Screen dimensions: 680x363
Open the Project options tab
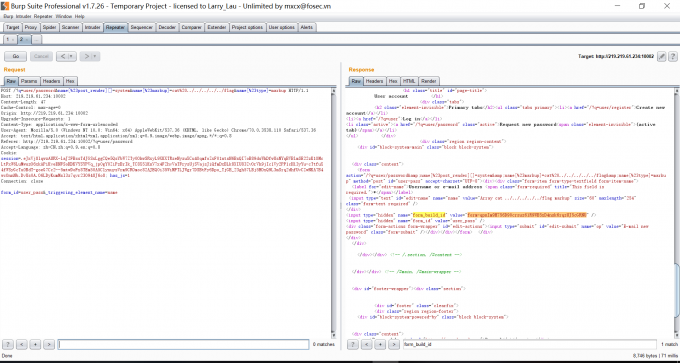click(x=247, y=27)
